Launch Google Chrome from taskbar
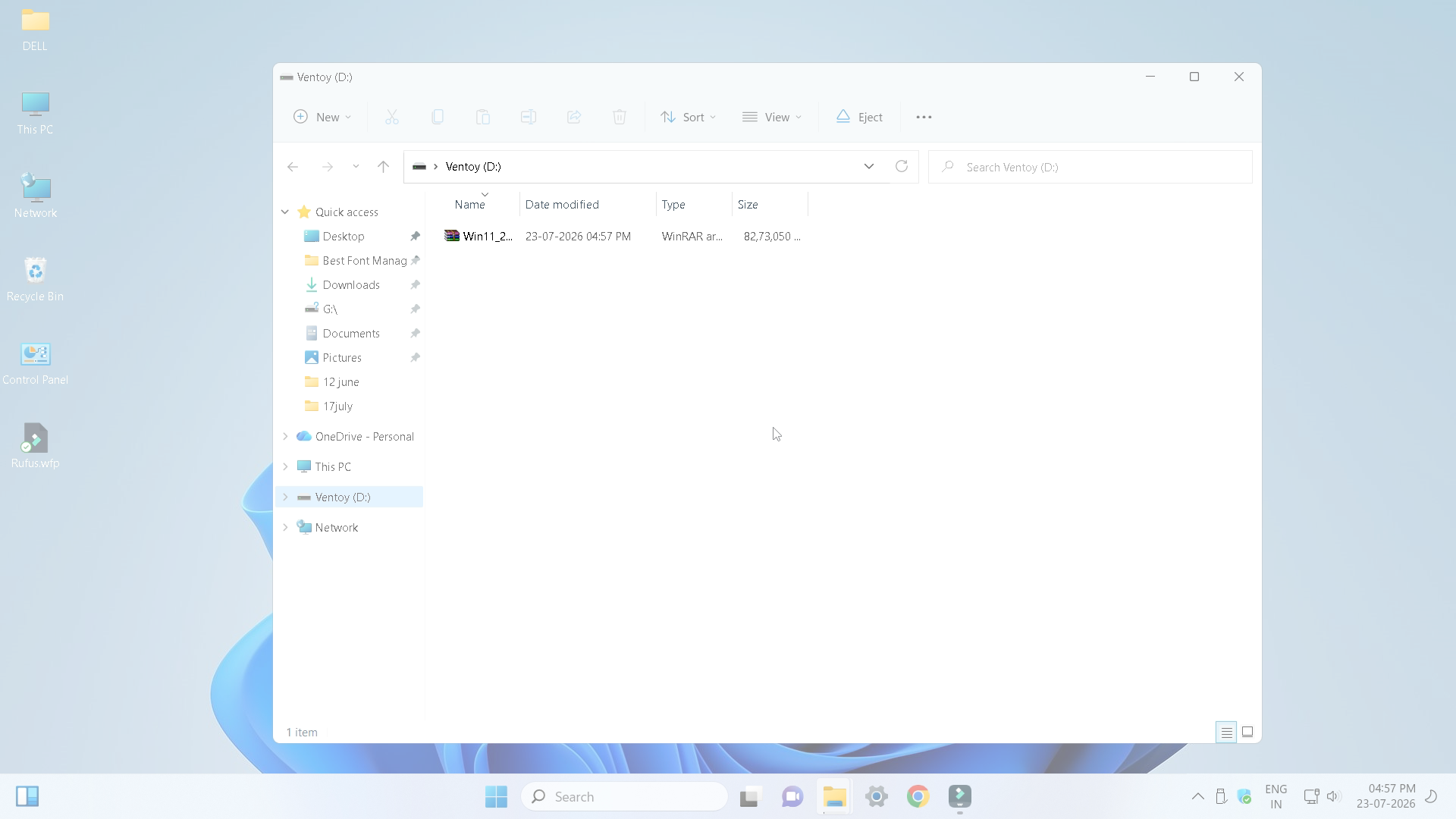This screenshot has height=819, width=1456. coord(918,797)
